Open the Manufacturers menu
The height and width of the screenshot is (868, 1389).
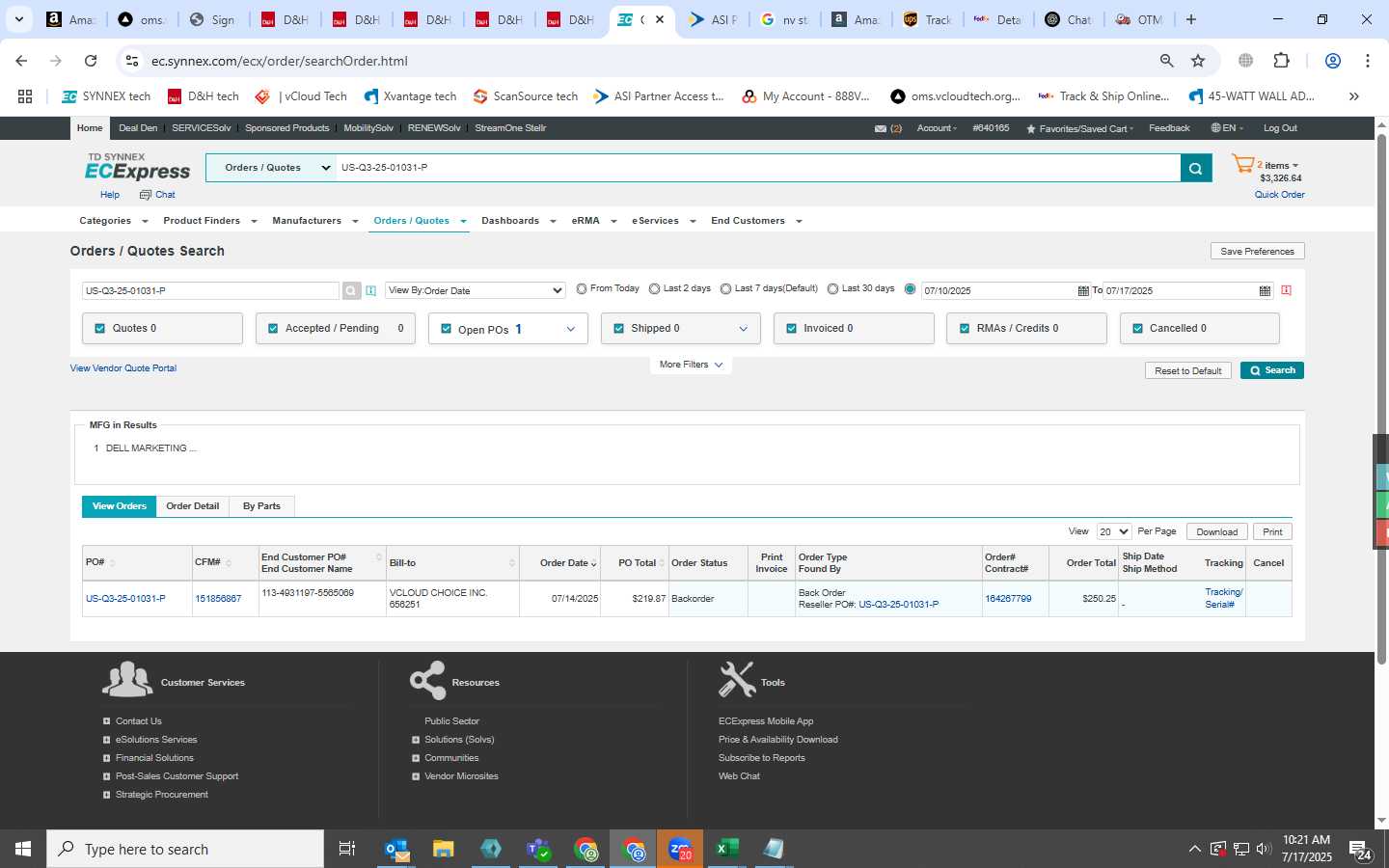pyautogui.click(x=314, y=221)
